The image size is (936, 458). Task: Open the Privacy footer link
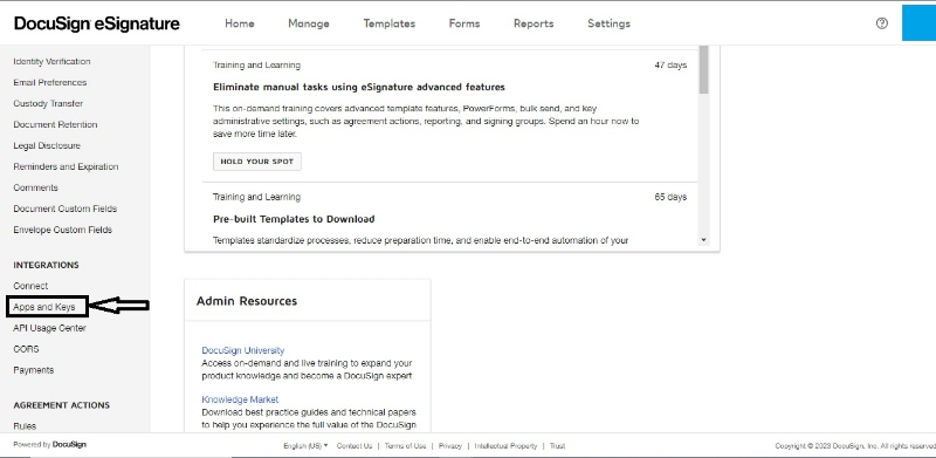click(x=450, y=446)
